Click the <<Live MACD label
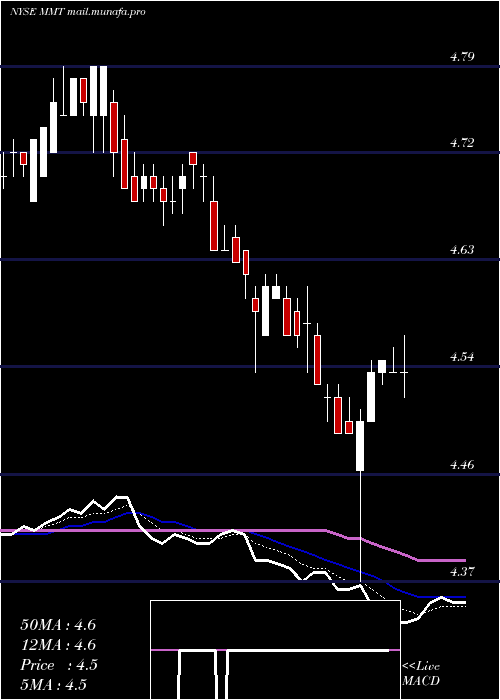Image resolution: width=500 pixels, height=700 pixels. tap(421, 674)
